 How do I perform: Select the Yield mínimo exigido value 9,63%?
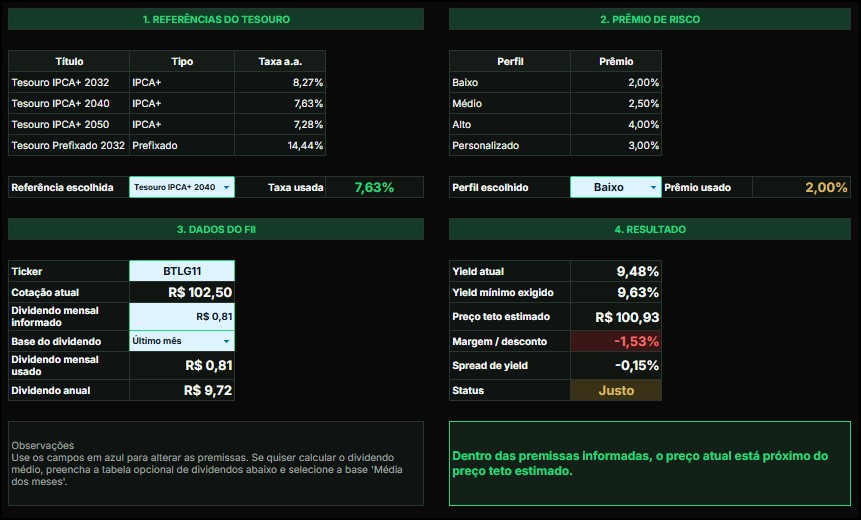click(x=616, y=292)
